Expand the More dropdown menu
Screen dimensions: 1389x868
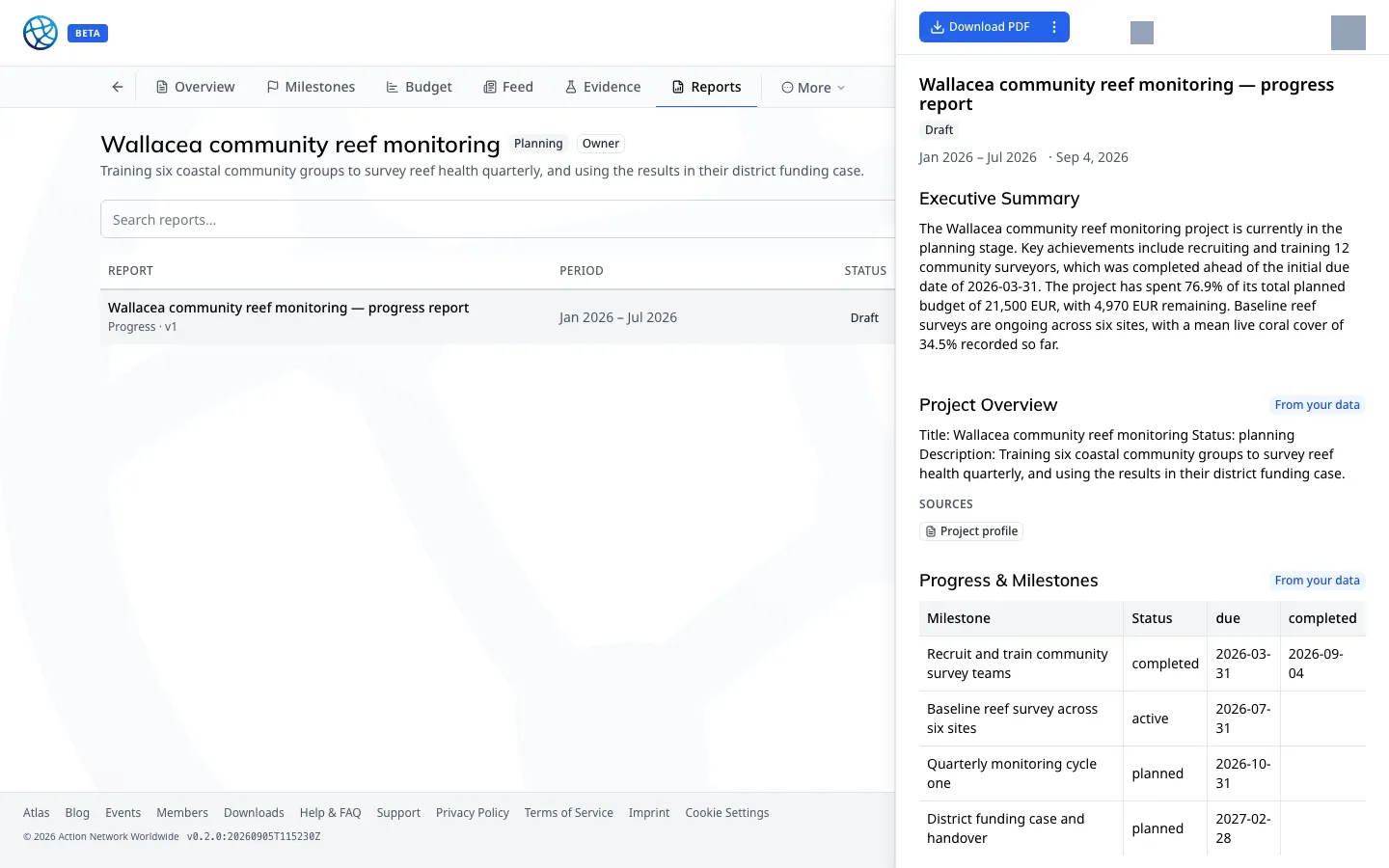pyautogui.click(x=813, y=88)
